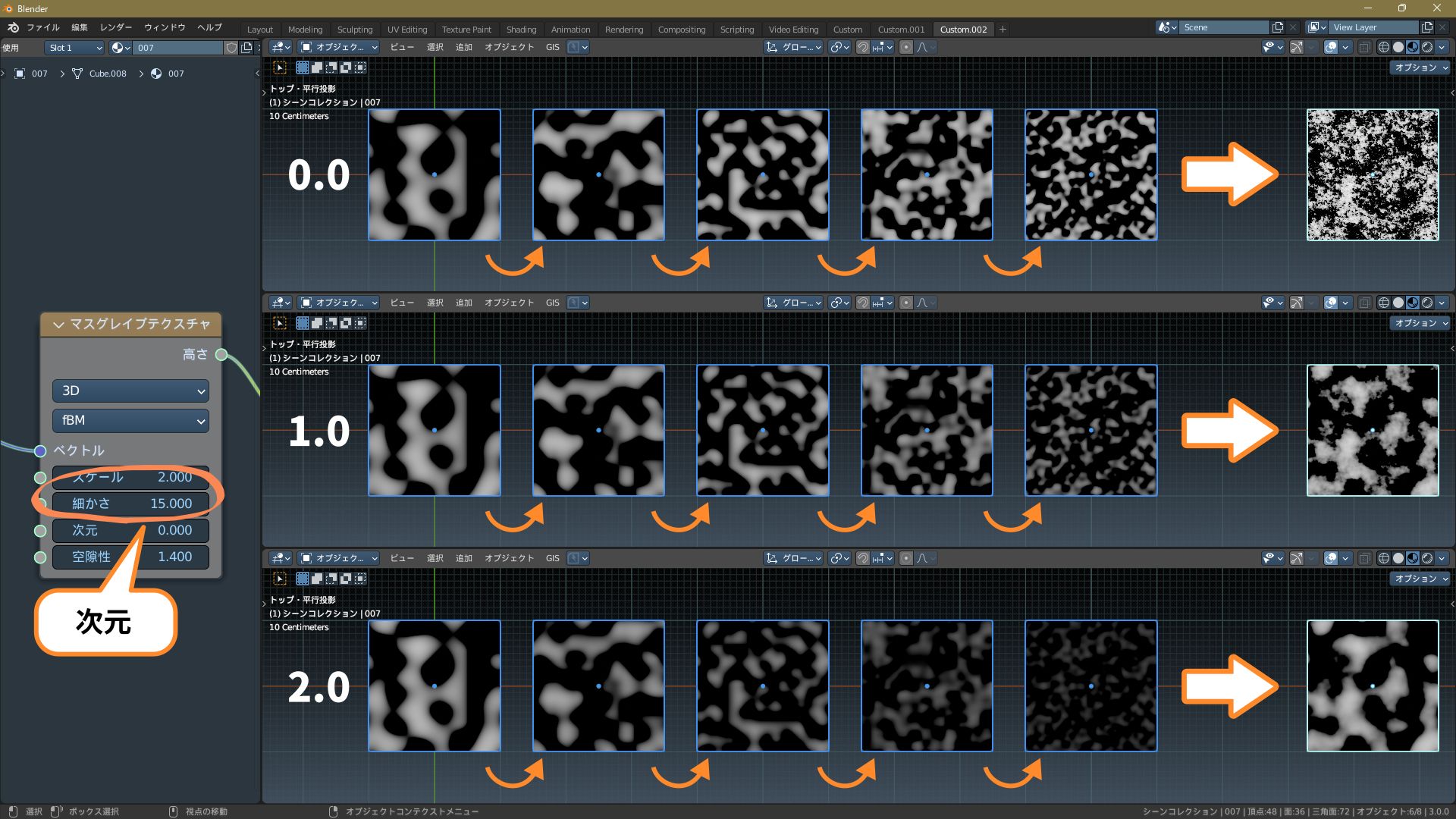This screenshot has height=819, width=1456.
Task: Click the 次元 value field showing 0.000
Action: tap(130, 530)
